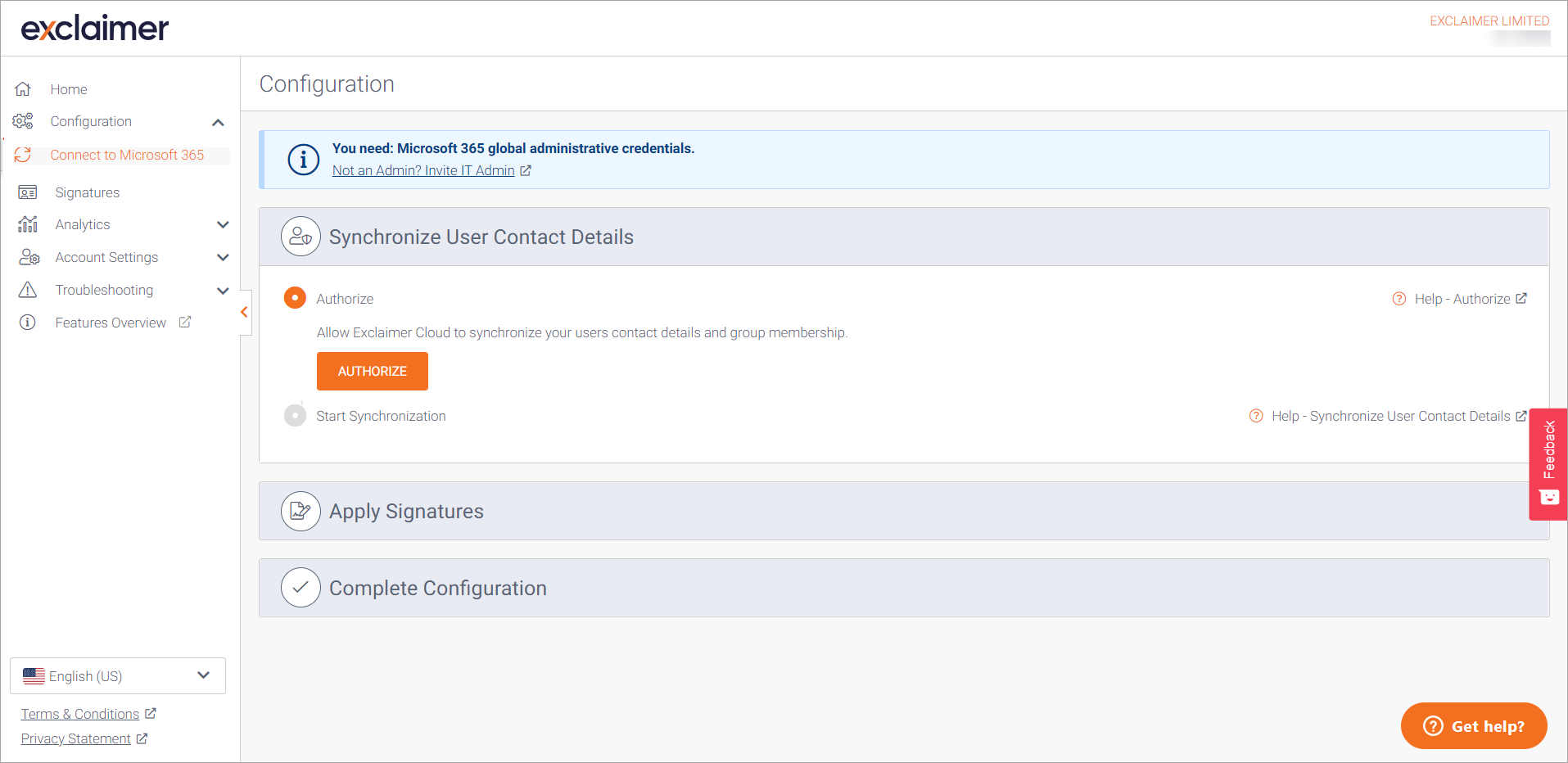Click the Features Overview info icon
Screen dimensions: 1568x763
click(28, 323)
